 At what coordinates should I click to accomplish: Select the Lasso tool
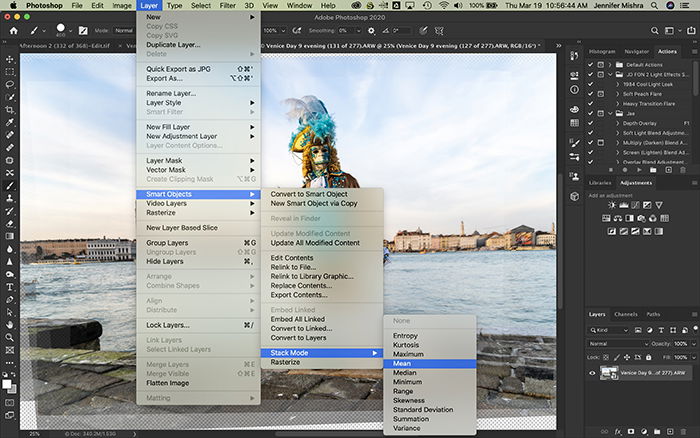9,84
